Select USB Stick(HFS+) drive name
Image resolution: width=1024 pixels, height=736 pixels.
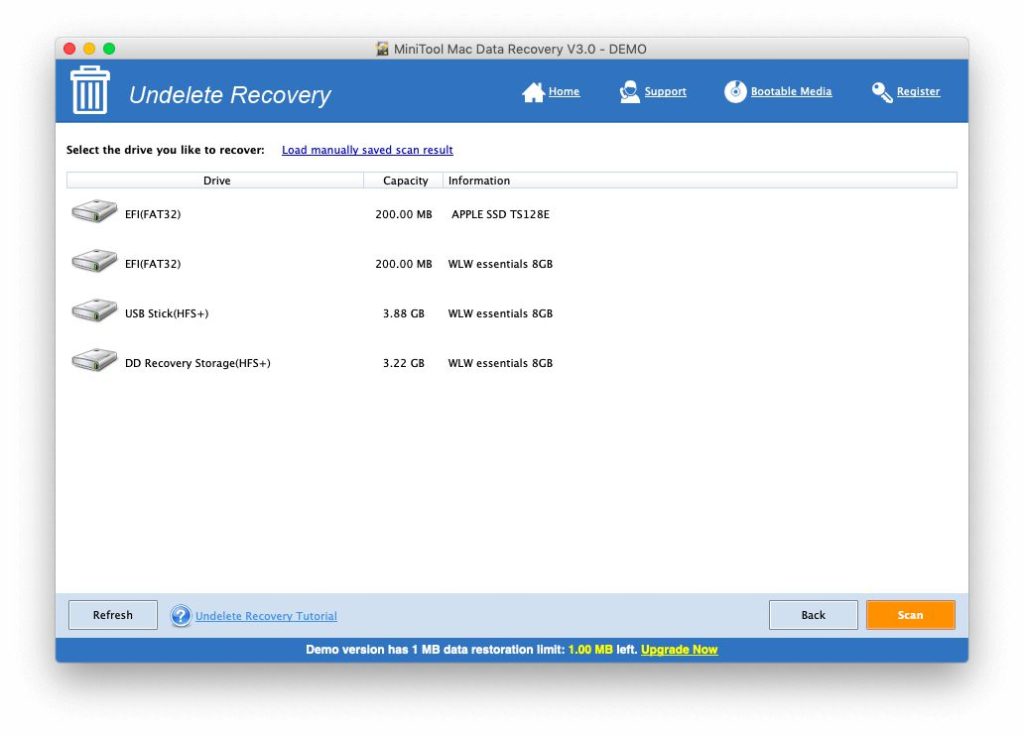(x=167, y=313)
